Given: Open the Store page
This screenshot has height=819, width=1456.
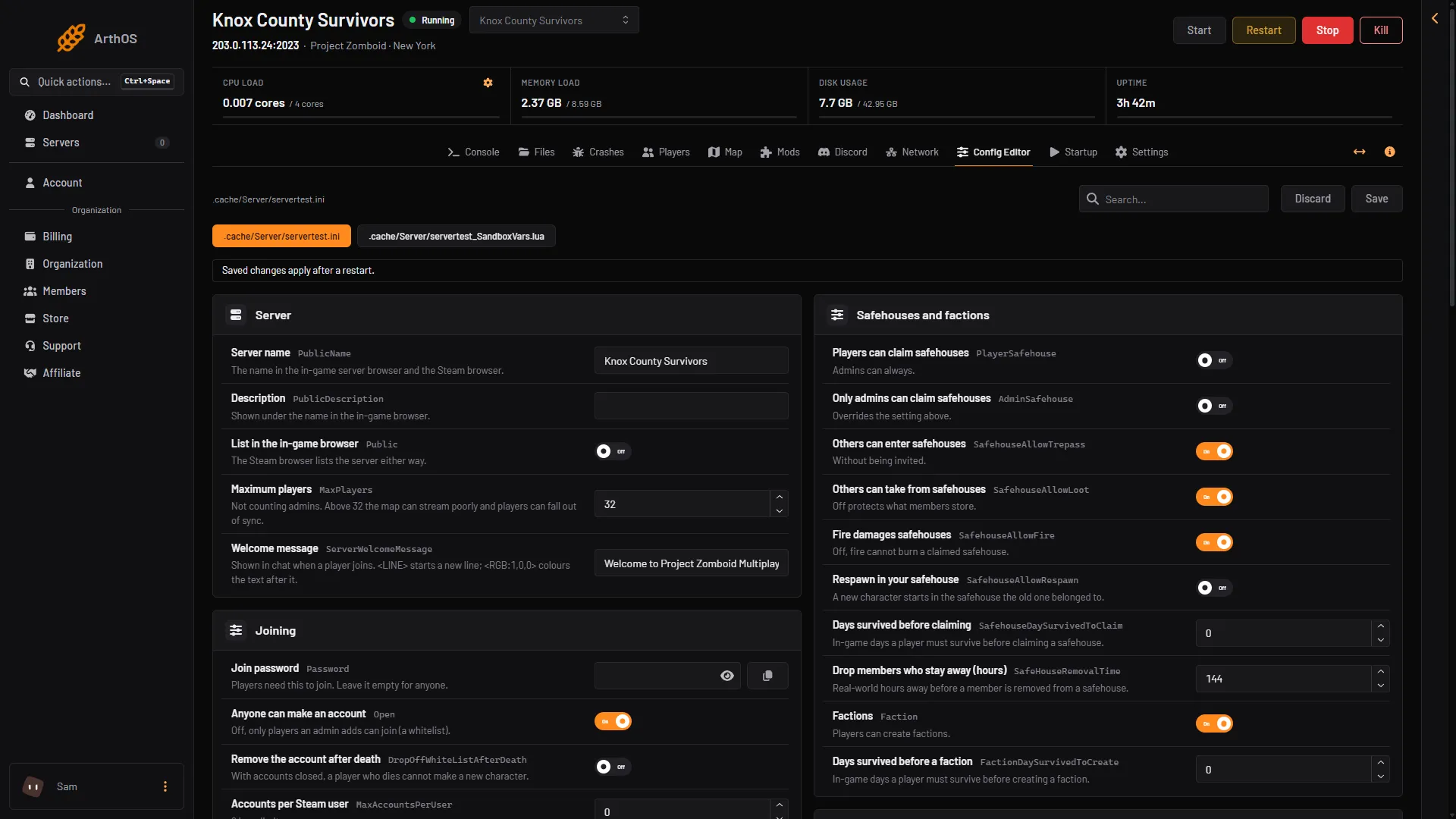Looking at the screenshot, I should click(x=96, y=318).
